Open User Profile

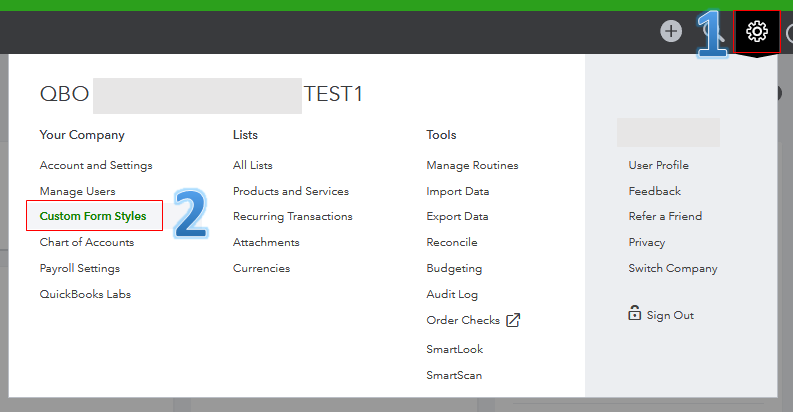tap(658, 165)
